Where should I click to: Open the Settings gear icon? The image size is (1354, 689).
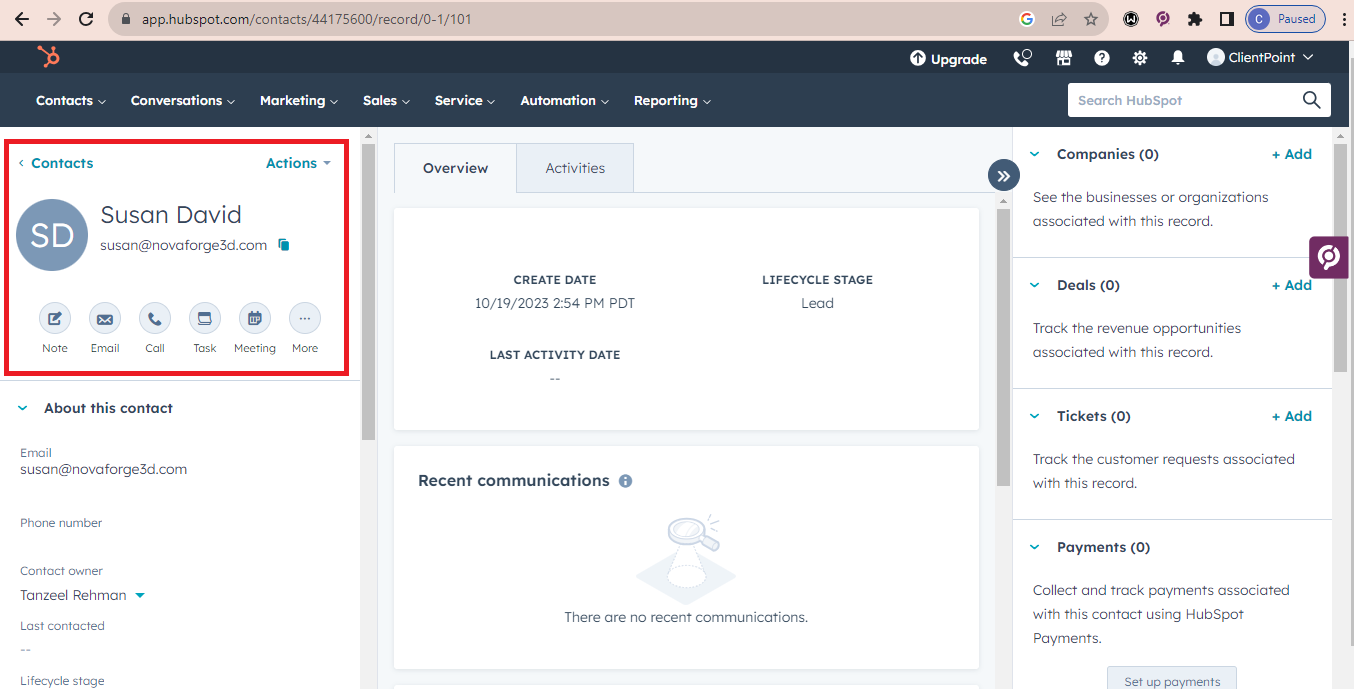point(1140,58)
